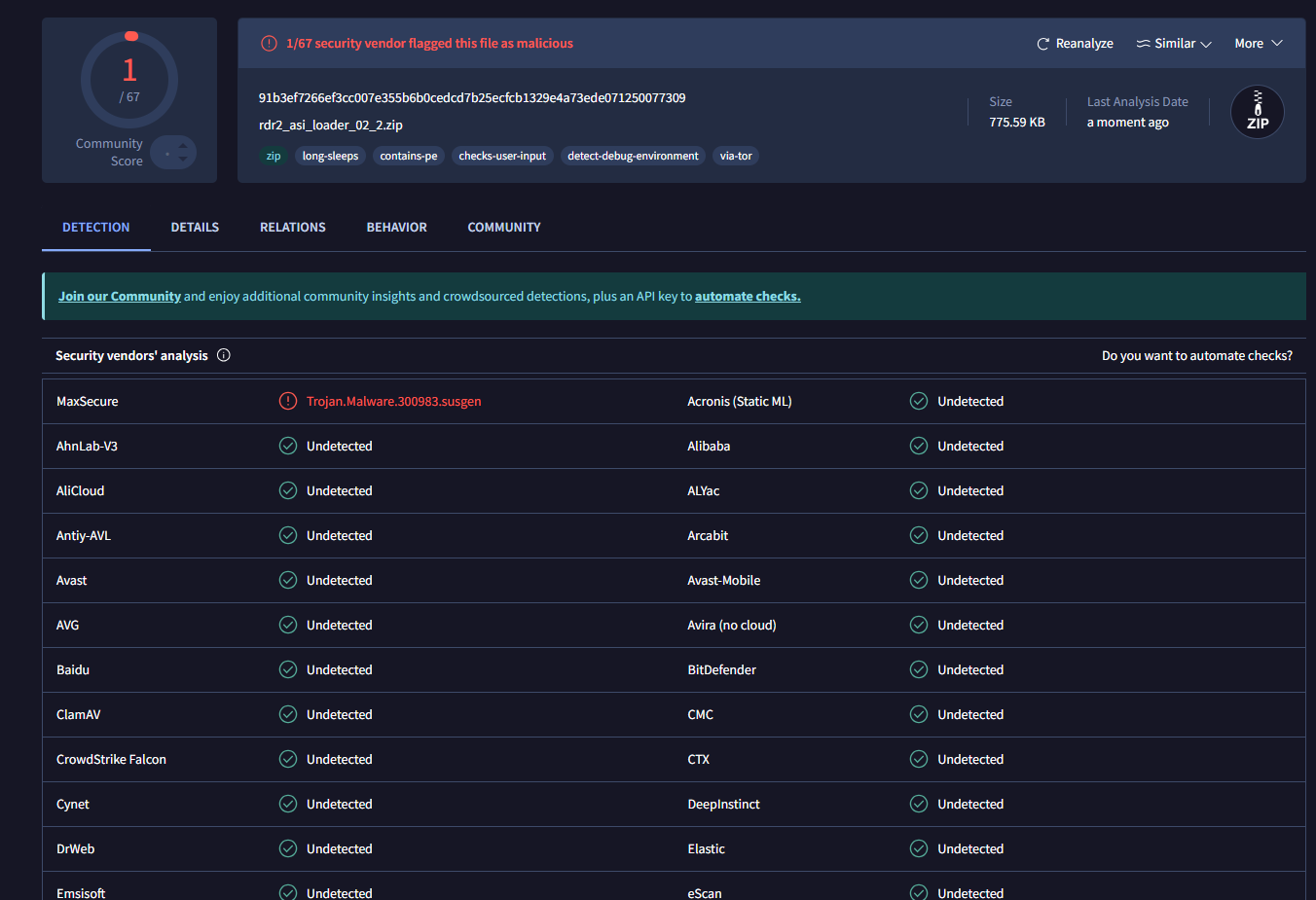Click MaxSecure's red warning icon
Viewport: 1316px width, 900px height.
[288, 401]
